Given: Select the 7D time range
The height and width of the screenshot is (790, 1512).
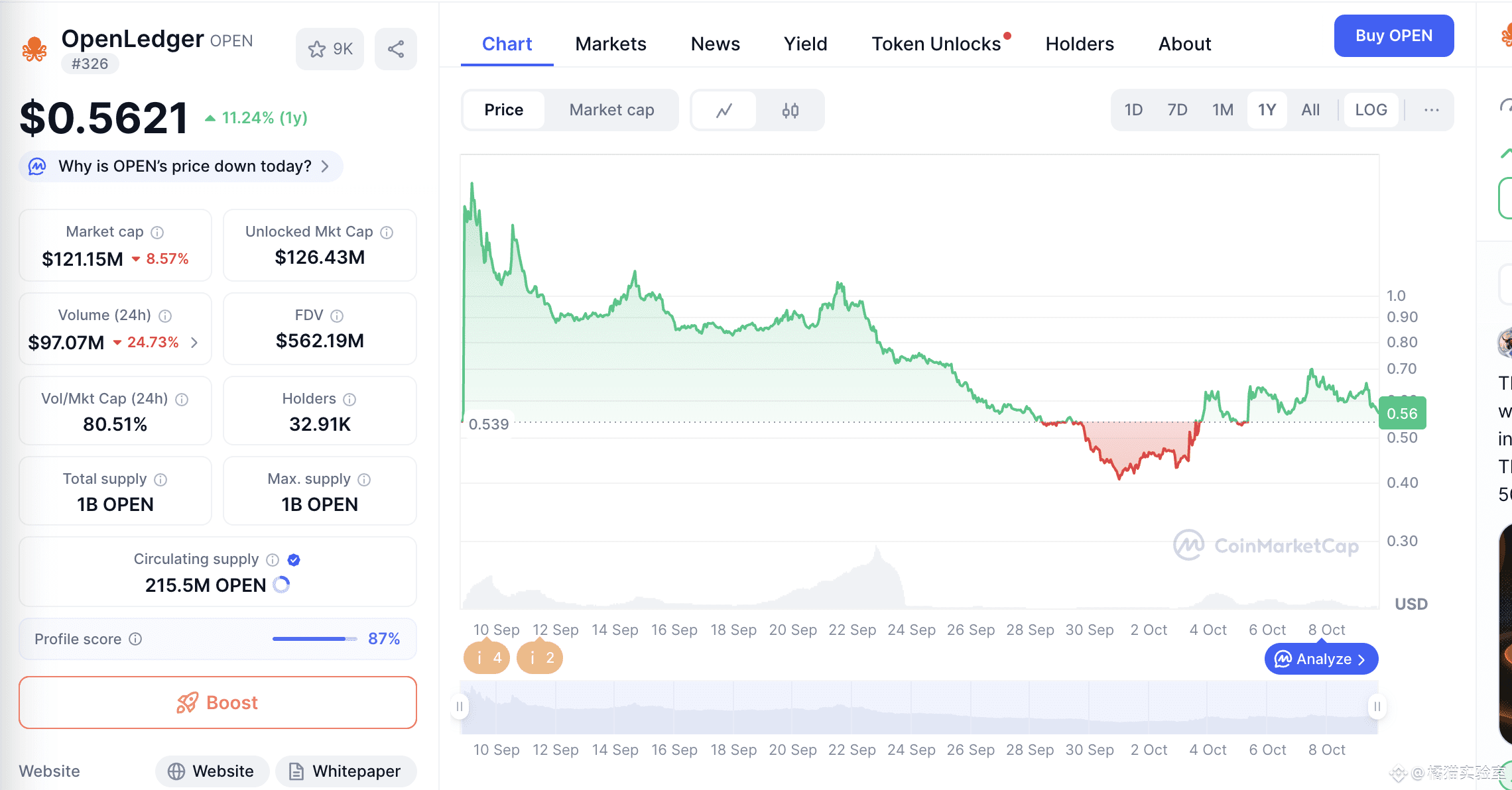Looking at the screenshot, I should pyautogui.click(x=1177, y=110).
